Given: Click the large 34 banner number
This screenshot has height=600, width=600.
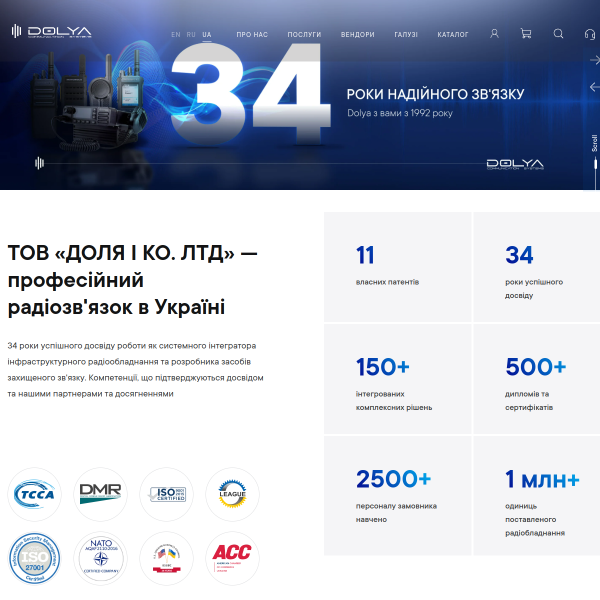Looking at the screenshot, I should pos(251,94).
